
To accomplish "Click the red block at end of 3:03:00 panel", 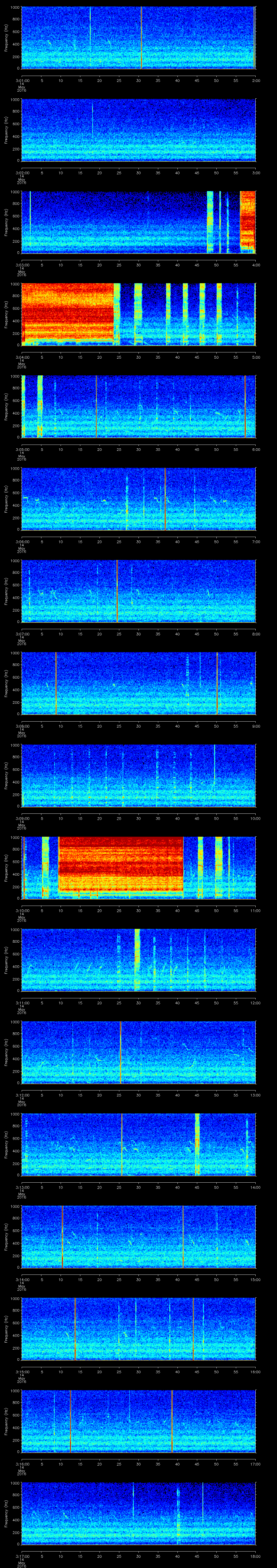I will click(x=247, y=219).
